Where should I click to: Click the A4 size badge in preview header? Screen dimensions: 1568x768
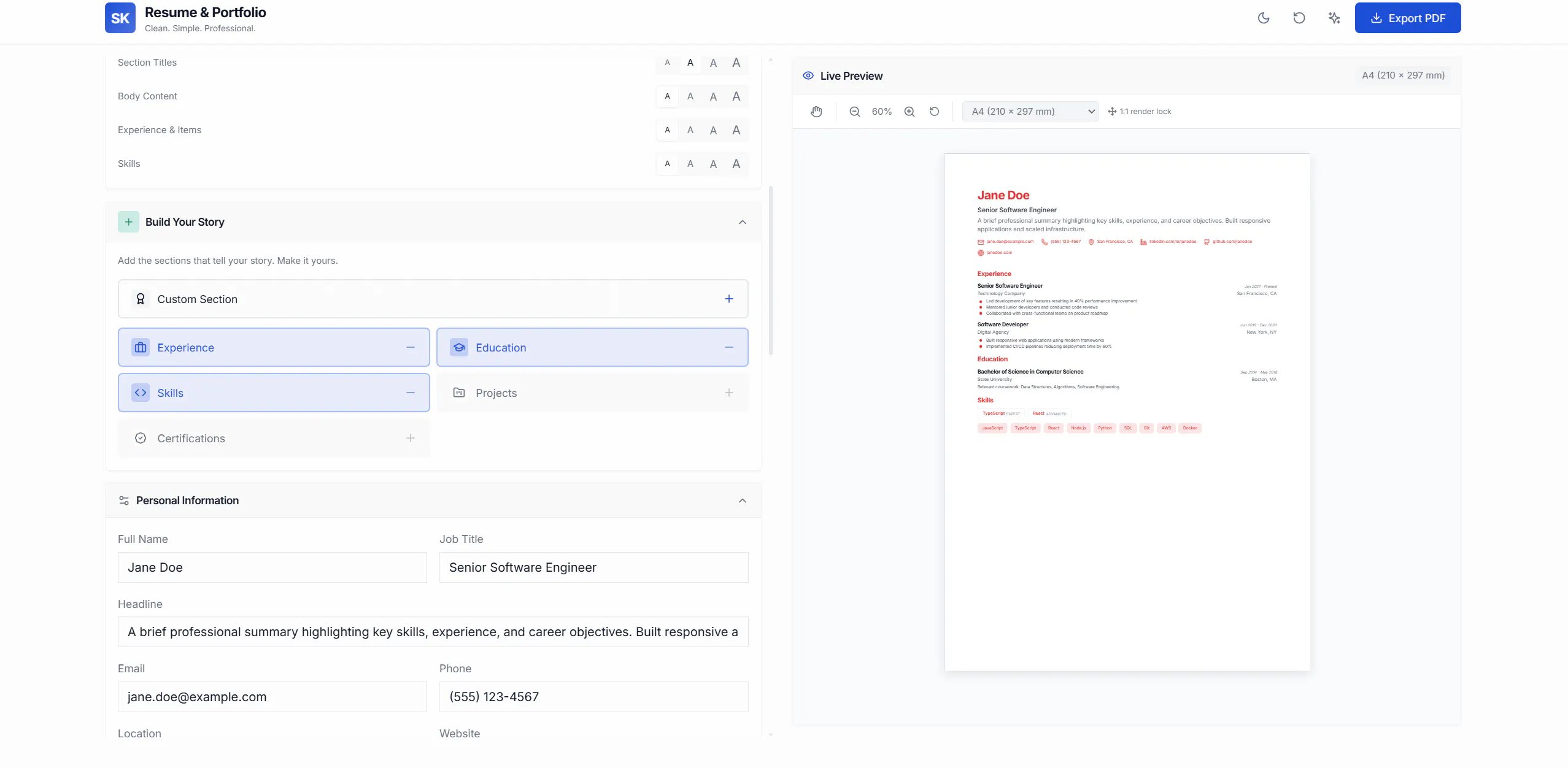tap(1403, 75)
